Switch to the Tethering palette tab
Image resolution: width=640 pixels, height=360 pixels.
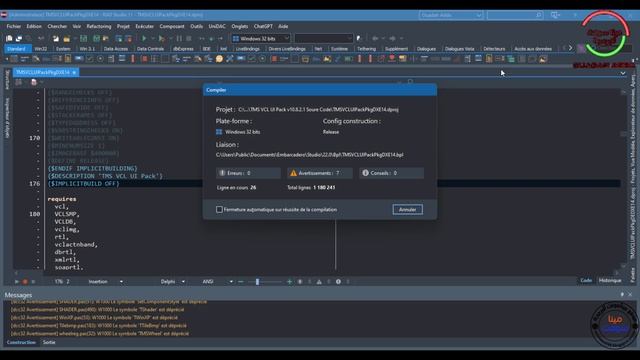(x=366, y=49)
